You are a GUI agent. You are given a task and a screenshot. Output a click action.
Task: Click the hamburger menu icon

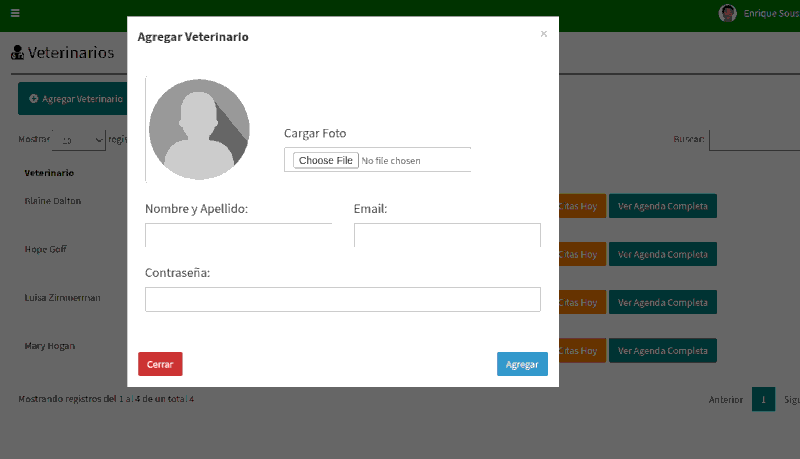tap(15, 13)
